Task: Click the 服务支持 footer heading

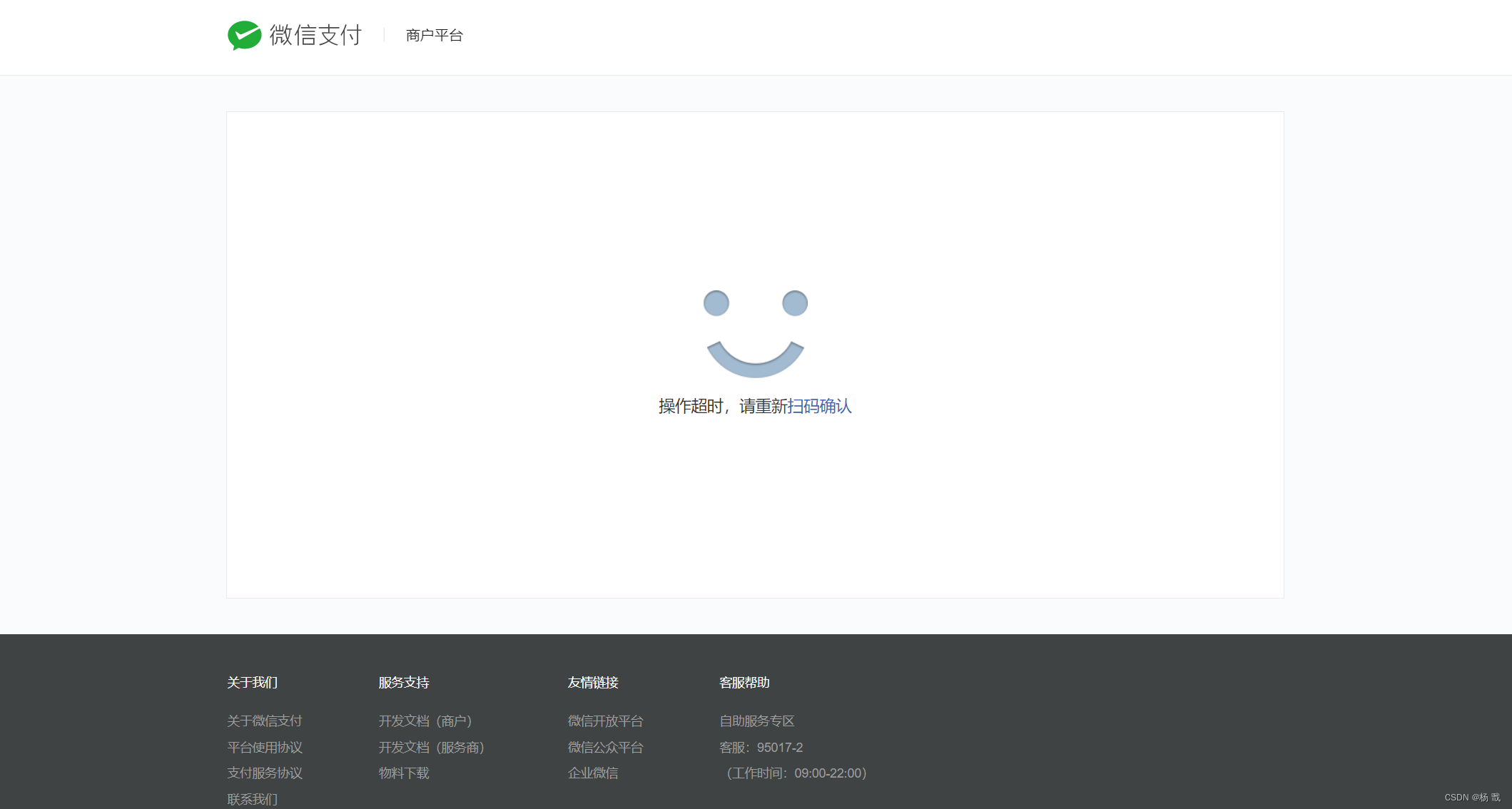Action: pos(404,682)
